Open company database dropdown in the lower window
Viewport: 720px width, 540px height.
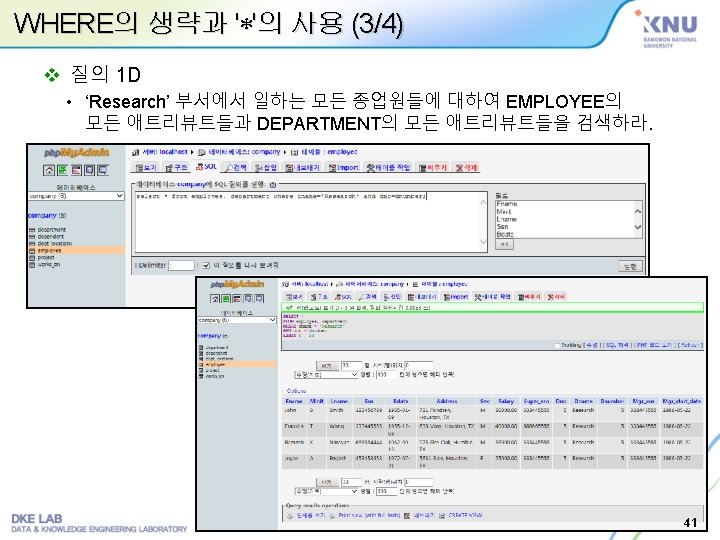[237, 320]
